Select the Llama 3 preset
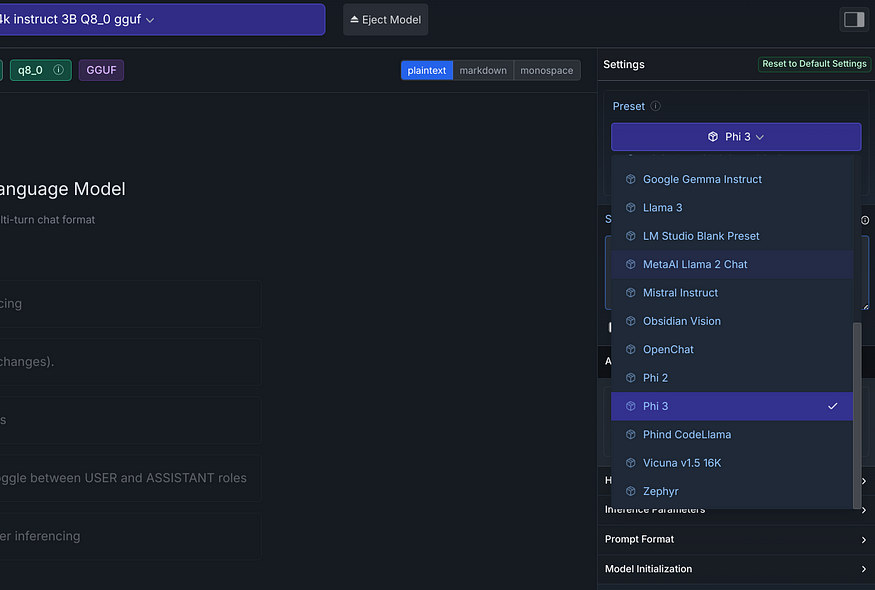Screen dimensions: 875x590 click(x=732, y=208)
